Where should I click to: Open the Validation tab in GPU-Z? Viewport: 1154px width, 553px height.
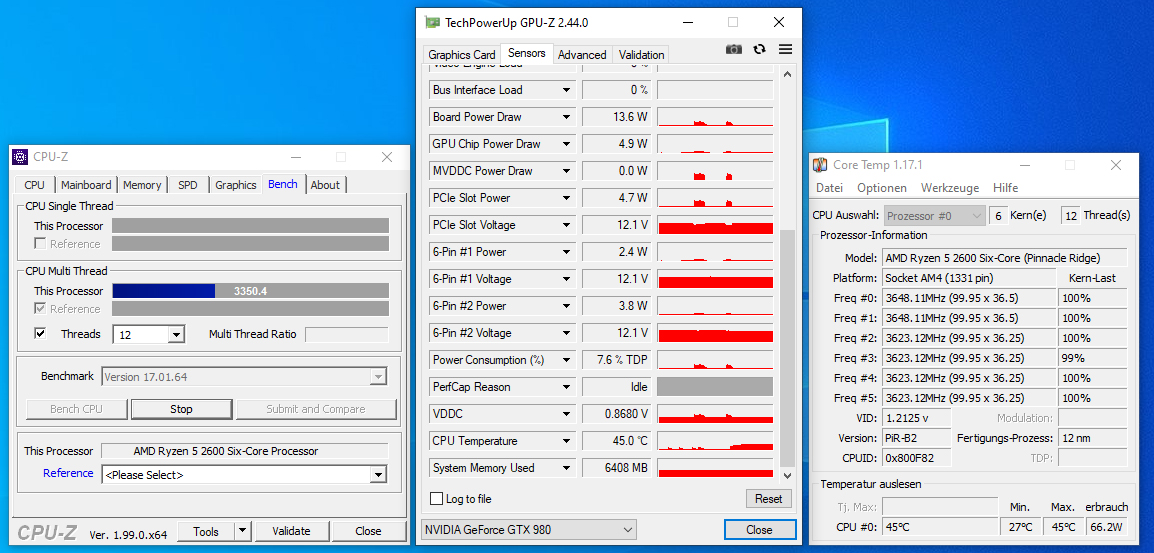pyautogui.click(x=641, y=54)
